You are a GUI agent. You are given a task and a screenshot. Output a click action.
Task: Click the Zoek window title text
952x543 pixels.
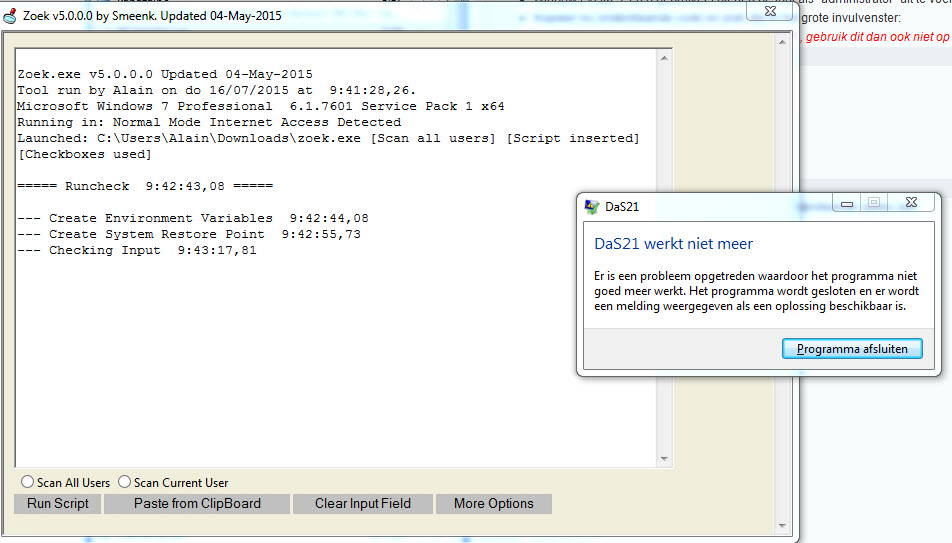152,16
